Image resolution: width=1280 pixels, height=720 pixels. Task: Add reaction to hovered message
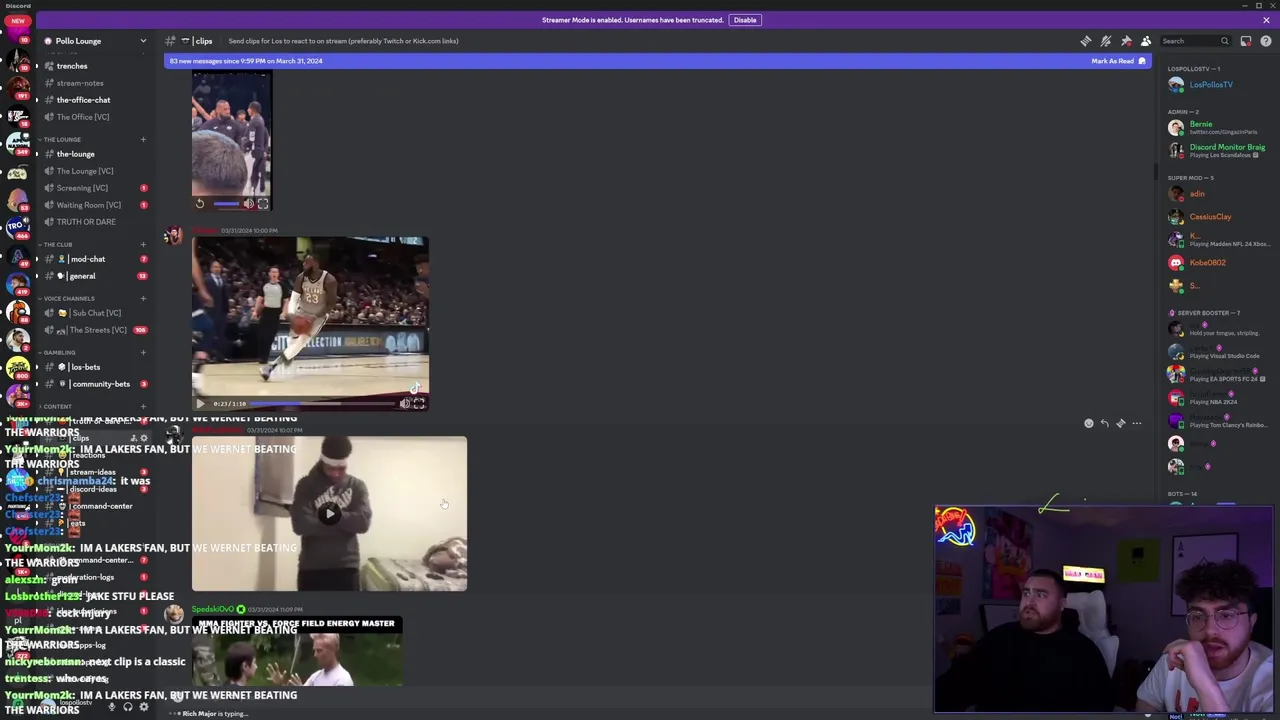[1089, 424]
